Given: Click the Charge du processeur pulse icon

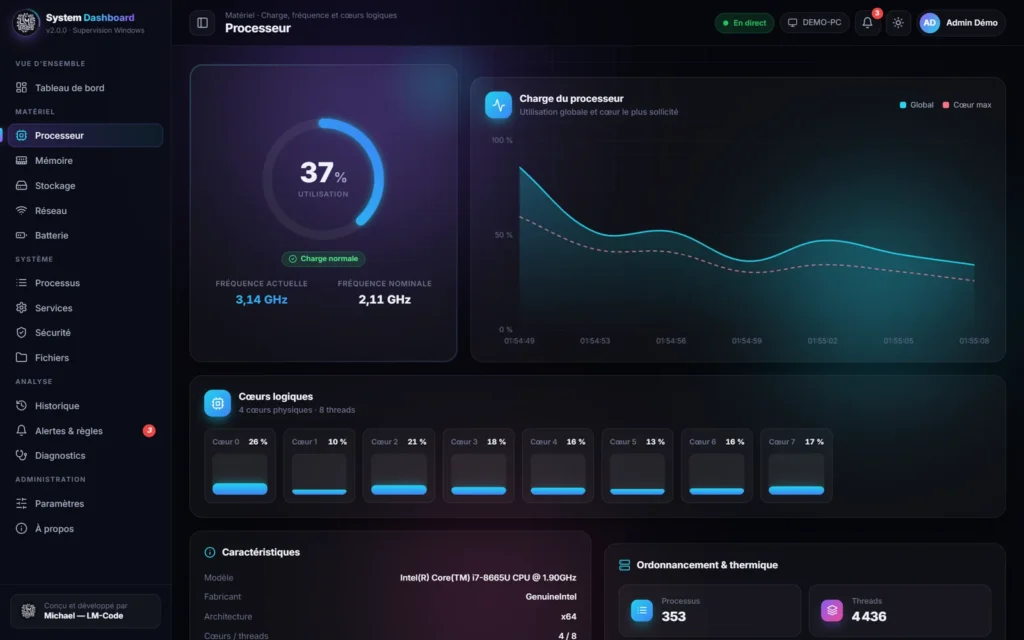Looking at the screenshot, I should coord(498,104).
